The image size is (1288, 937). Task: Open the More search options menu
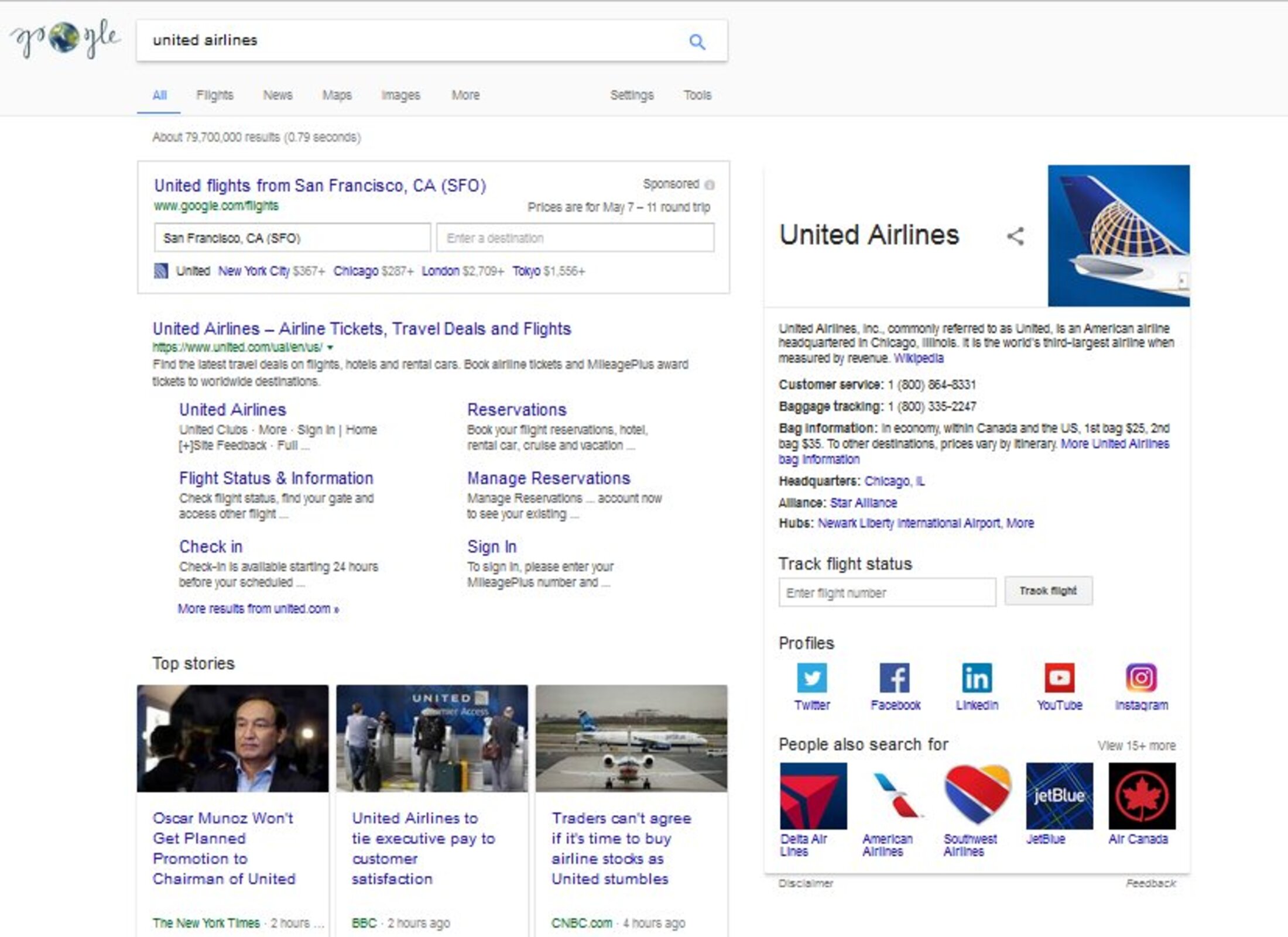465,95
